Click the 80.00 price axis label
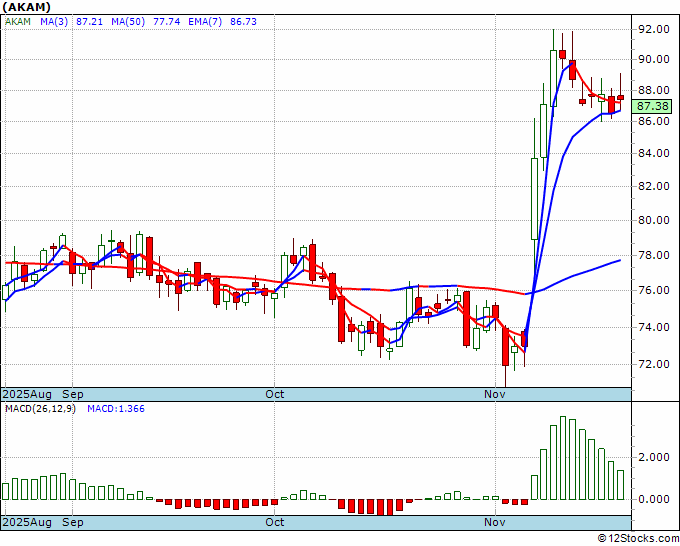Viewport: 680px width, 546px height. (654, 220)
